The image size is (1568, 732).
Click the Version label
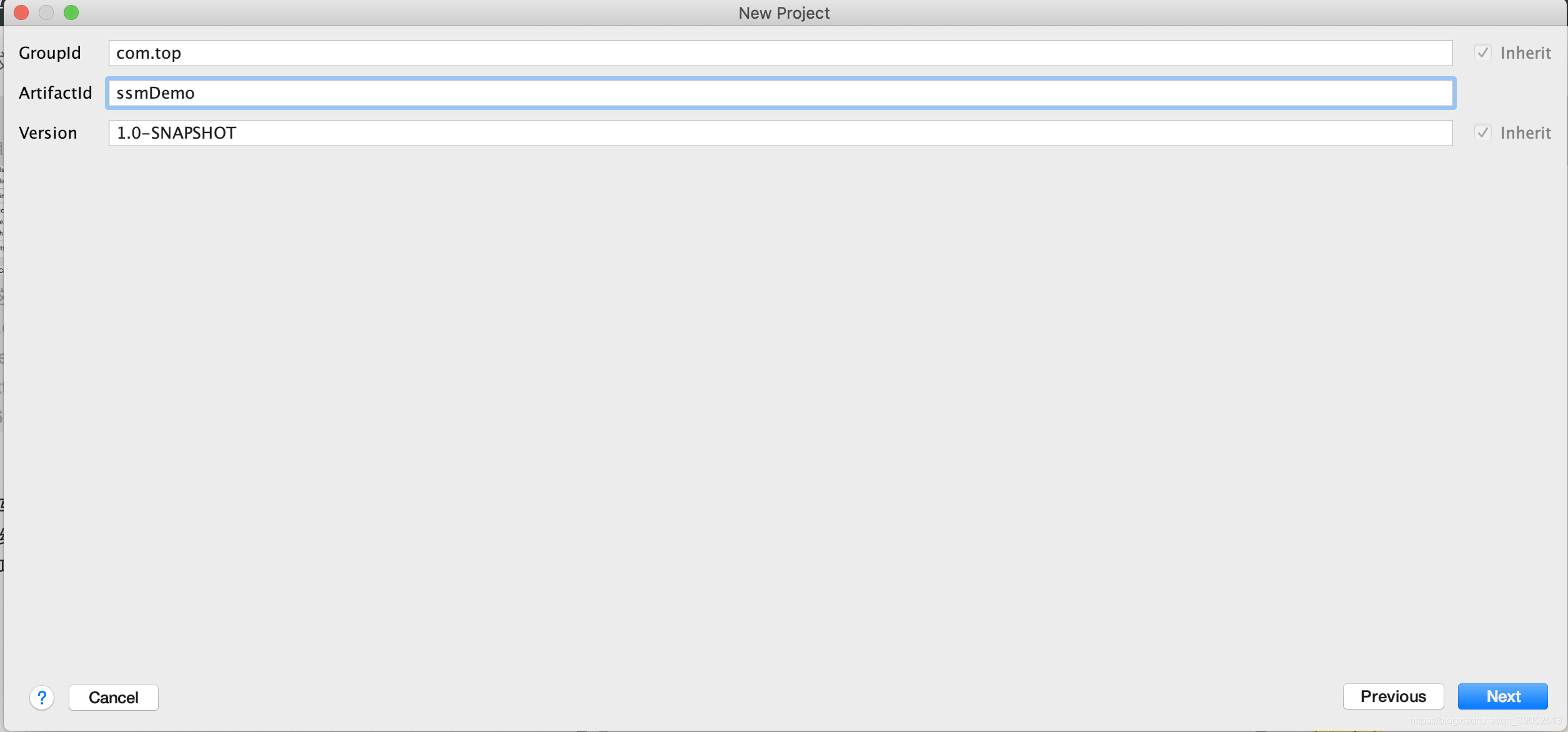coord(48,133)
